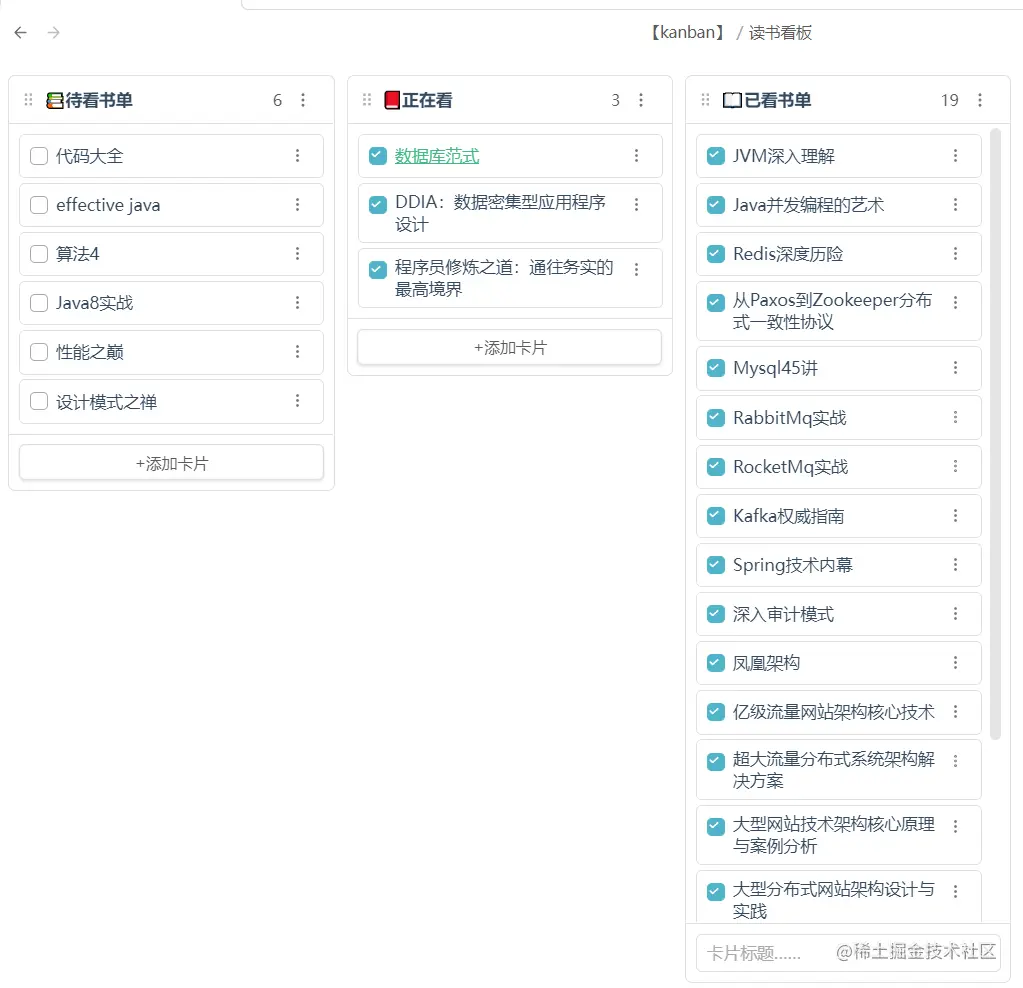Image resolution: width=1023 pixels, height=988 pixels.
Task: Open options for card effective java
Action: [298, 205]
